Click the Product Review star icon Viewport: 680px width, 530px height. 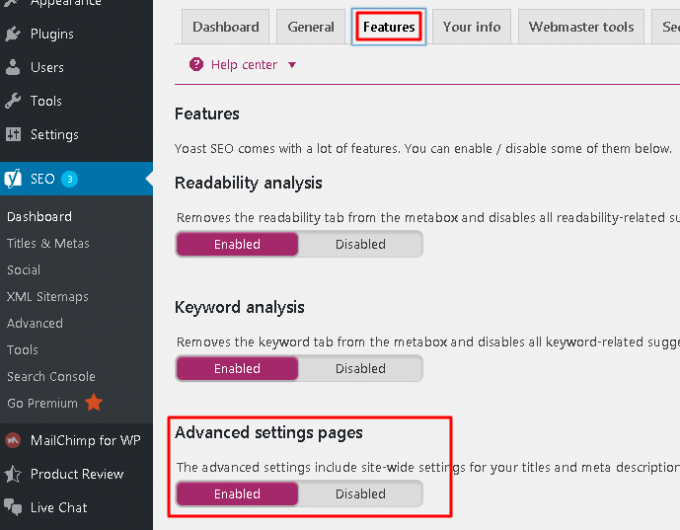tap(13, 474)
